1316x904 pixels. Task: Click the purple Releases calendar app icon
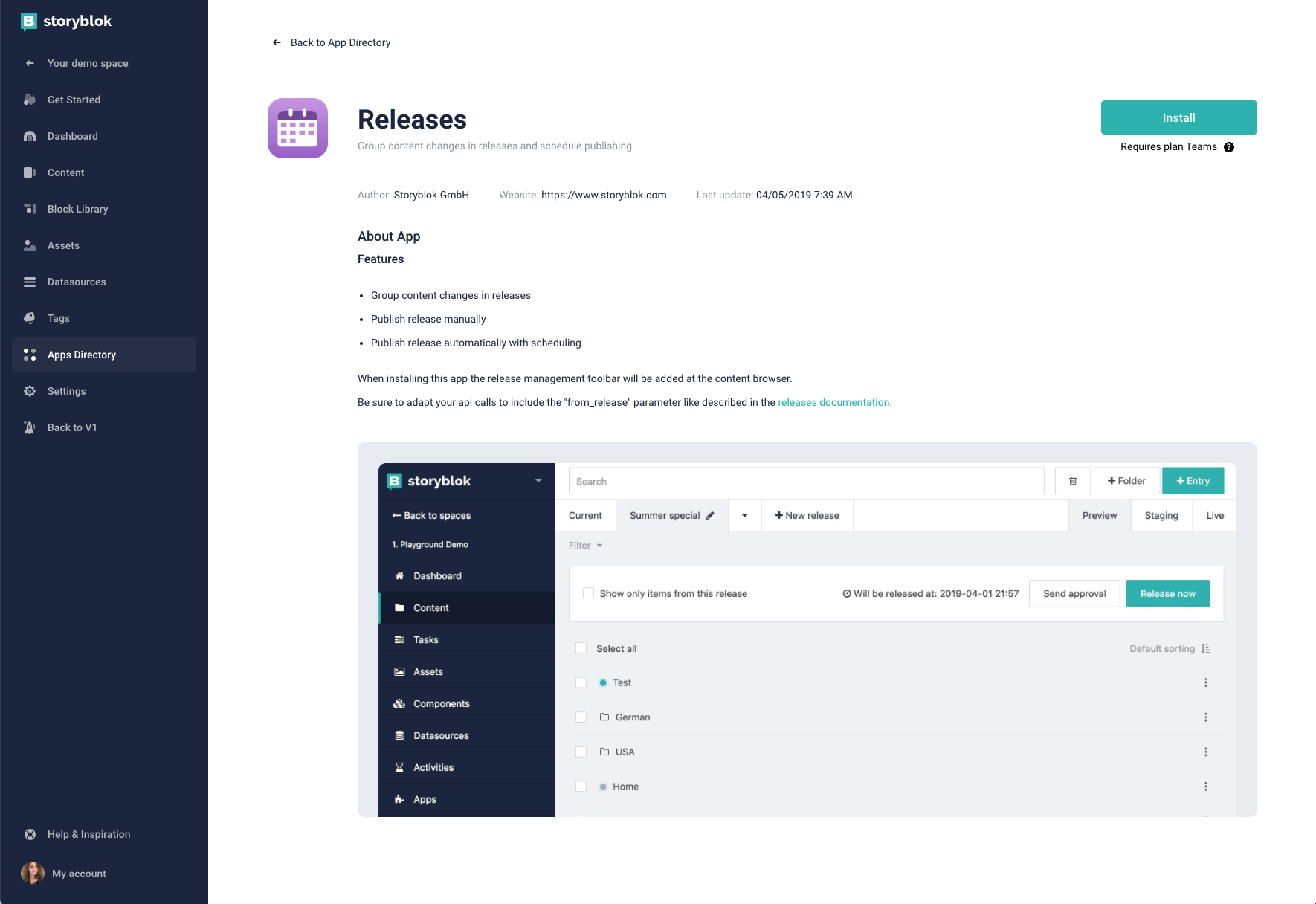pyautogui.click(x=297, y=128)
